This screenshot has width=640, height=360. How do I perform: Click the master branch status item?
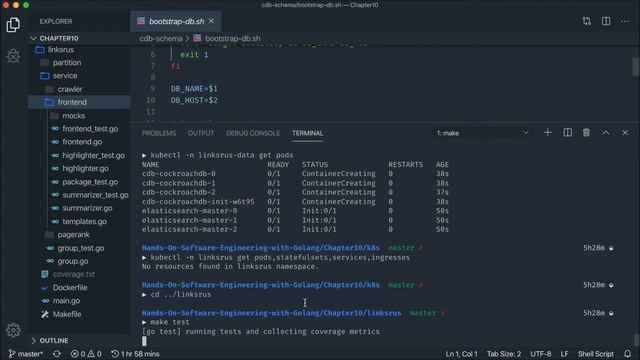coord(25,354)
